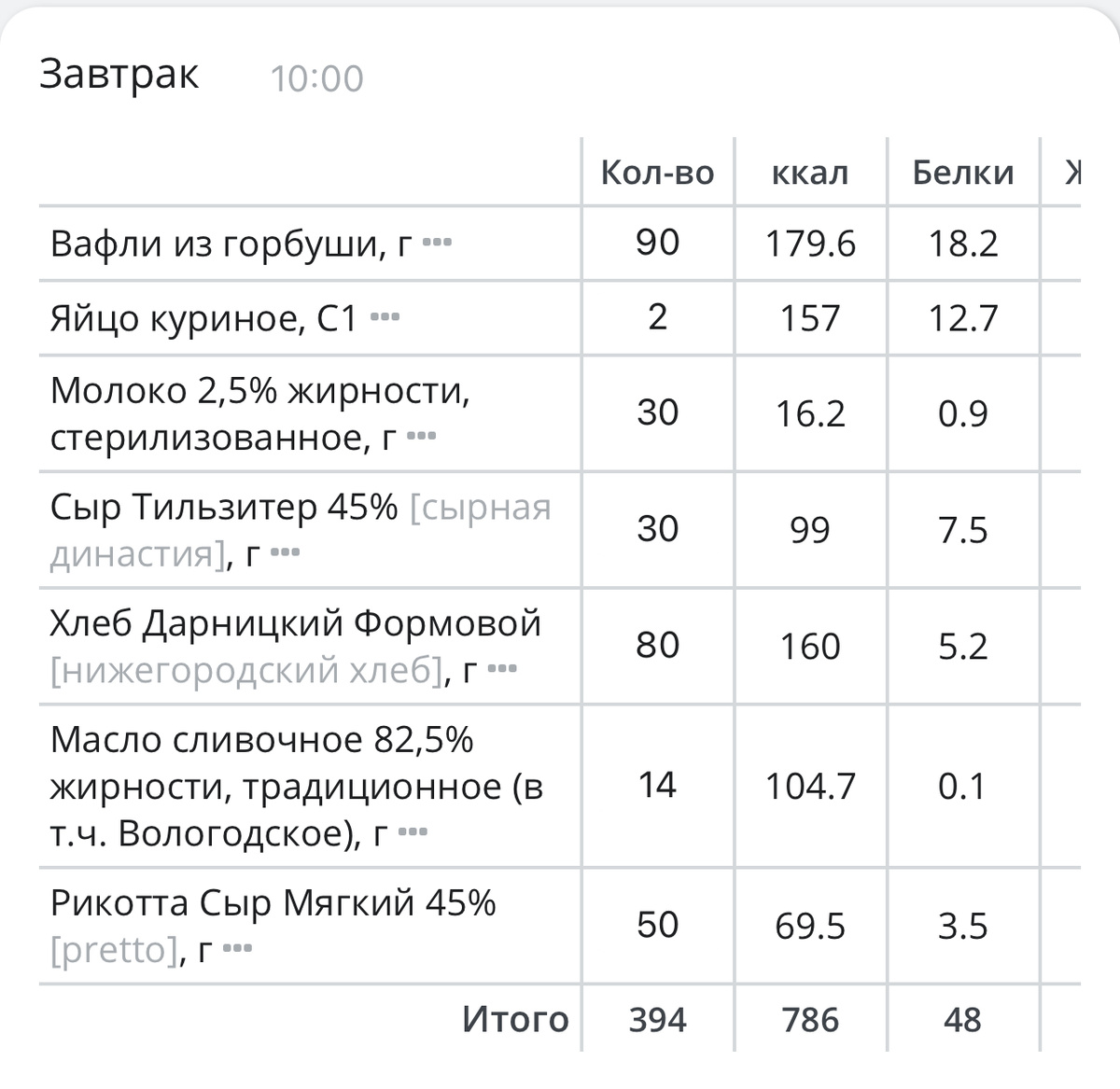Edit quantity 50 for Рикотта
The image size is (1120, 1089).
tap(657, 925)
